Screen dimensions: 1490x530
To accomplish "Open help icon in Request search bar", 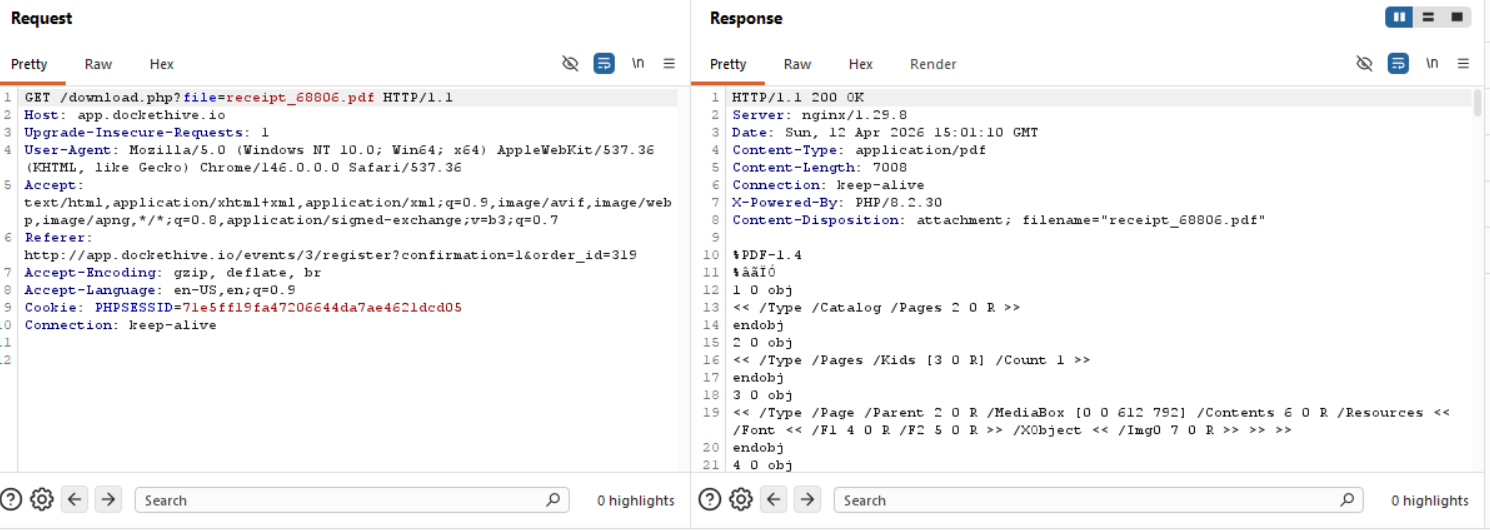I will click(x=11, y=500).
